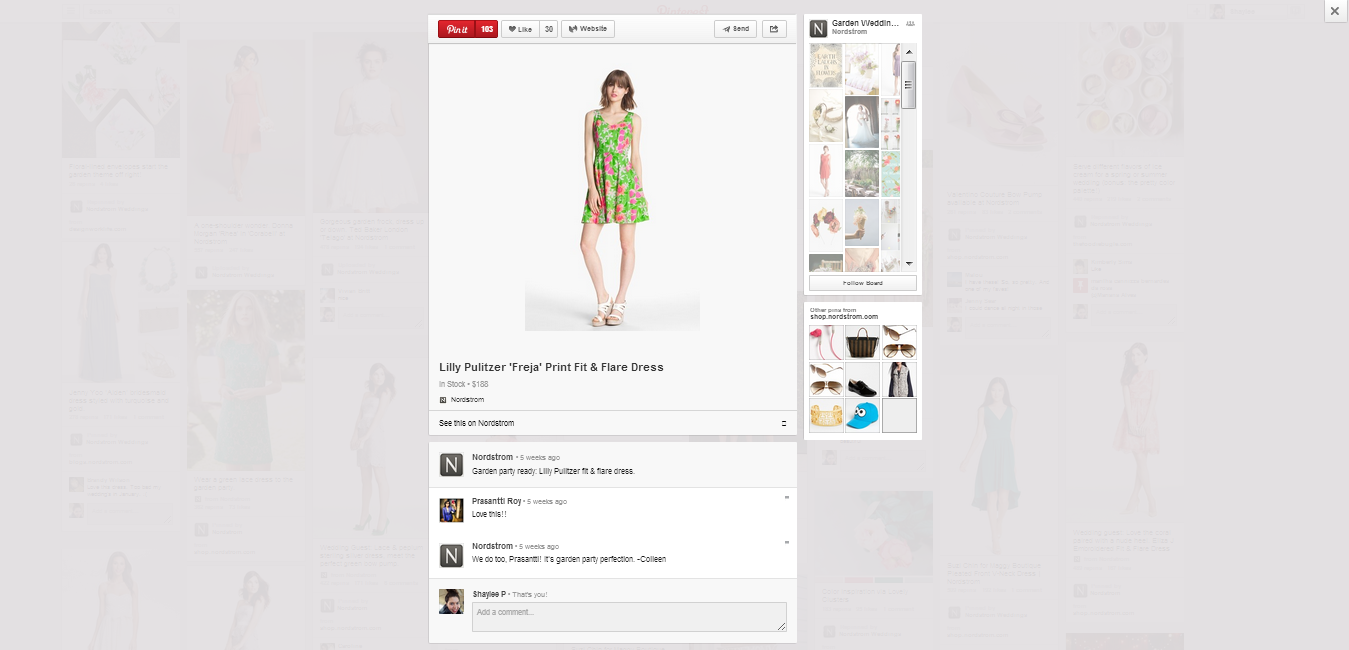Screen dimensions: 1349x650
Task: Open Nordstrom avatar beside 'We do too' reply
Action: 451,555
